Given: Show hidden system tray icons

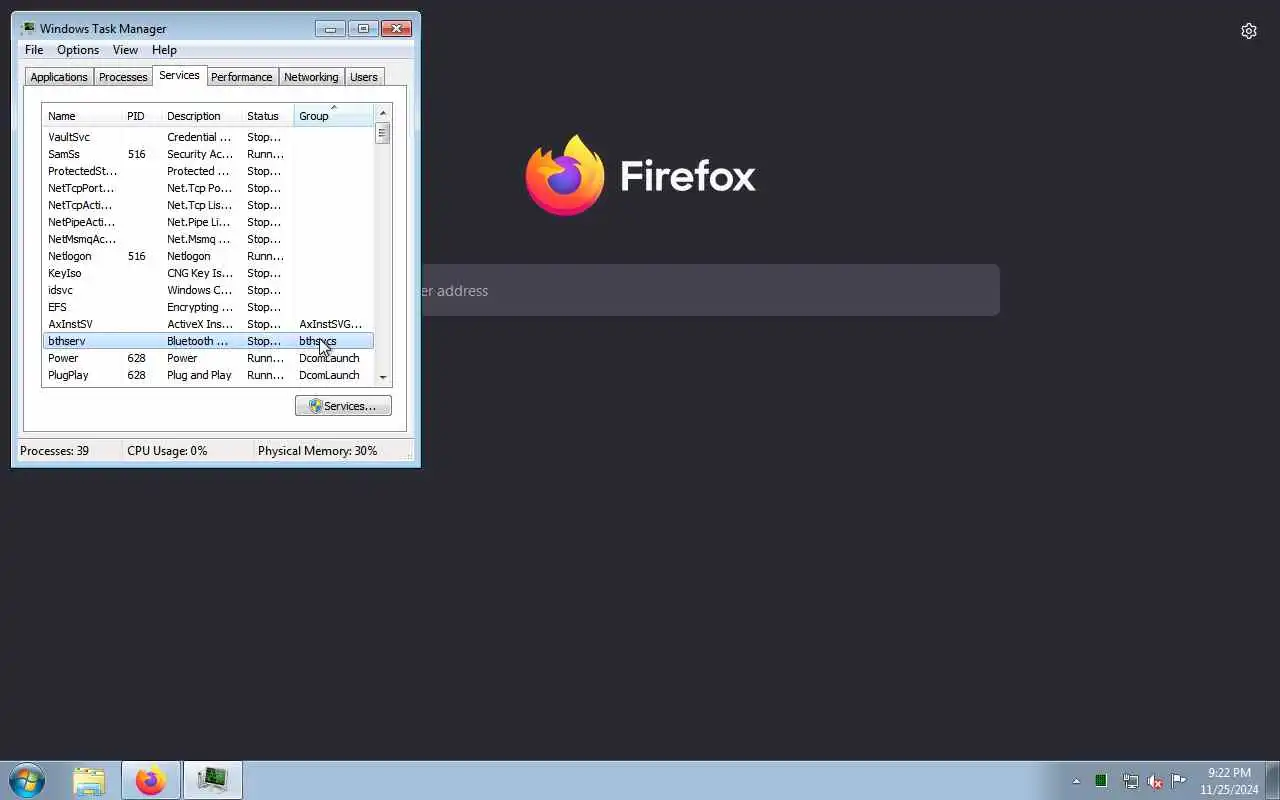Looking at the screenshot, I should pos(1076,781).
